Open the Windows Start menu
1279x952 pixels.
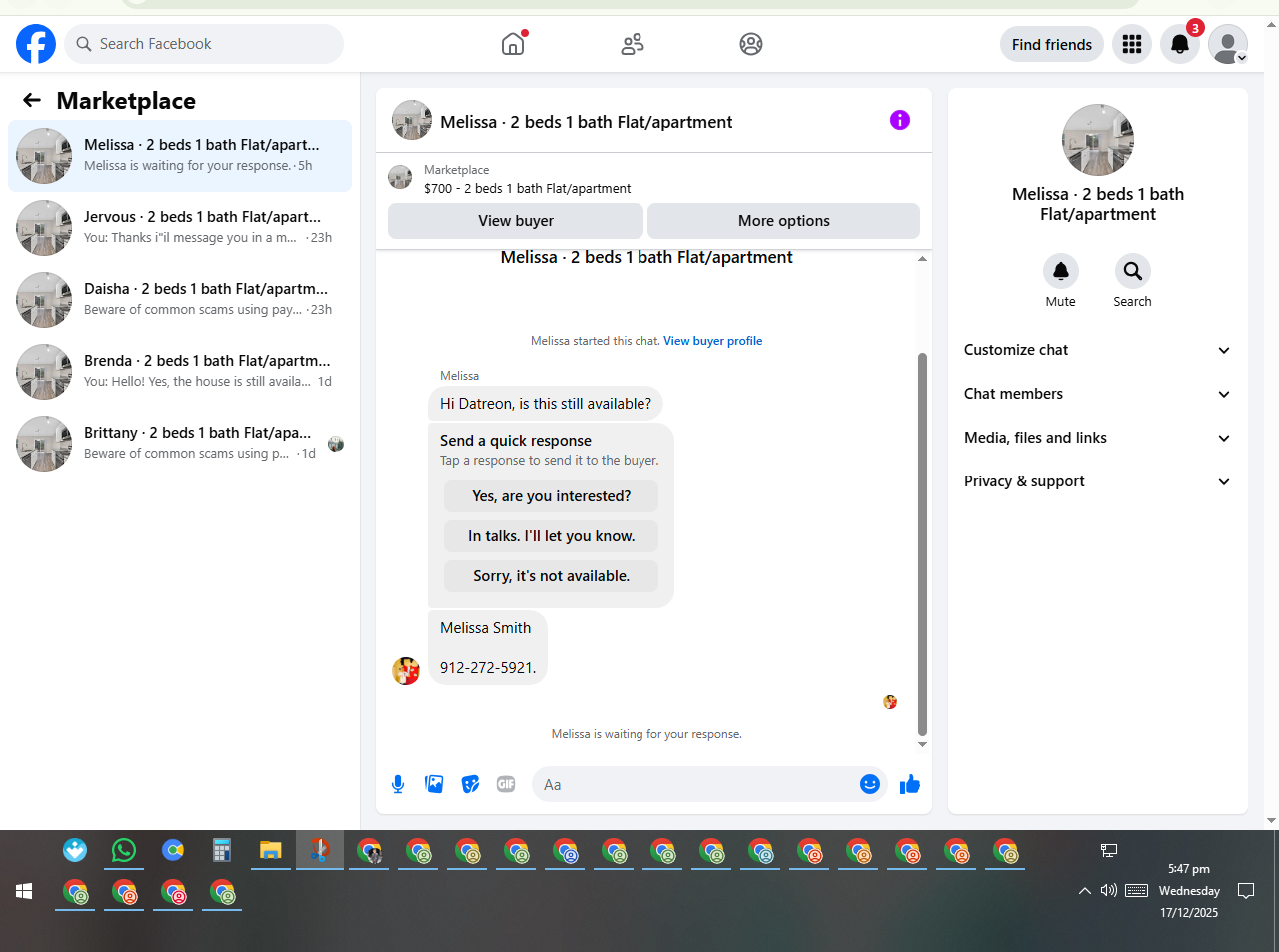coord(25,891)
